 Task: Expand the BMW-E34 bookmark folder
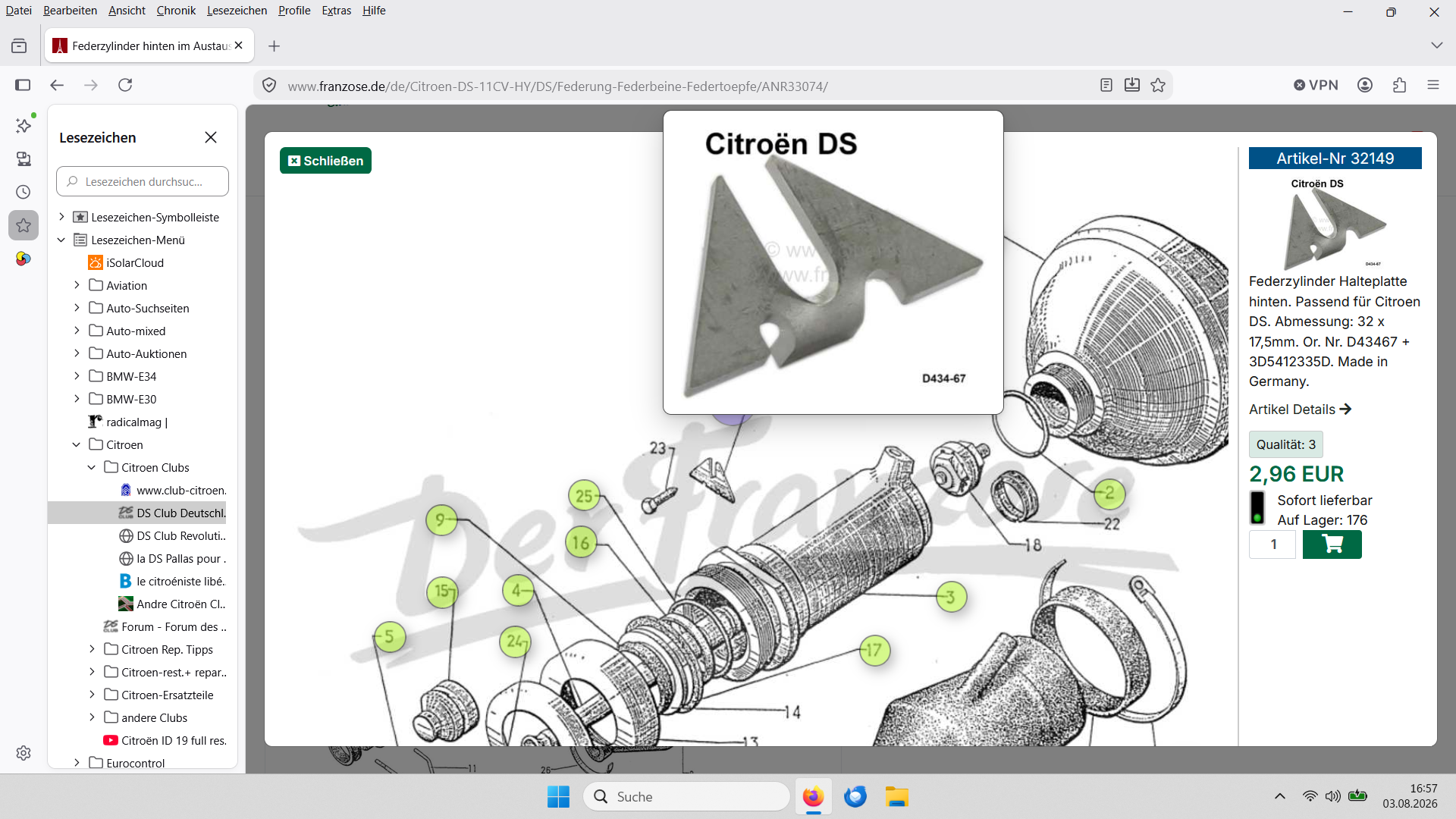click(77, 376)
